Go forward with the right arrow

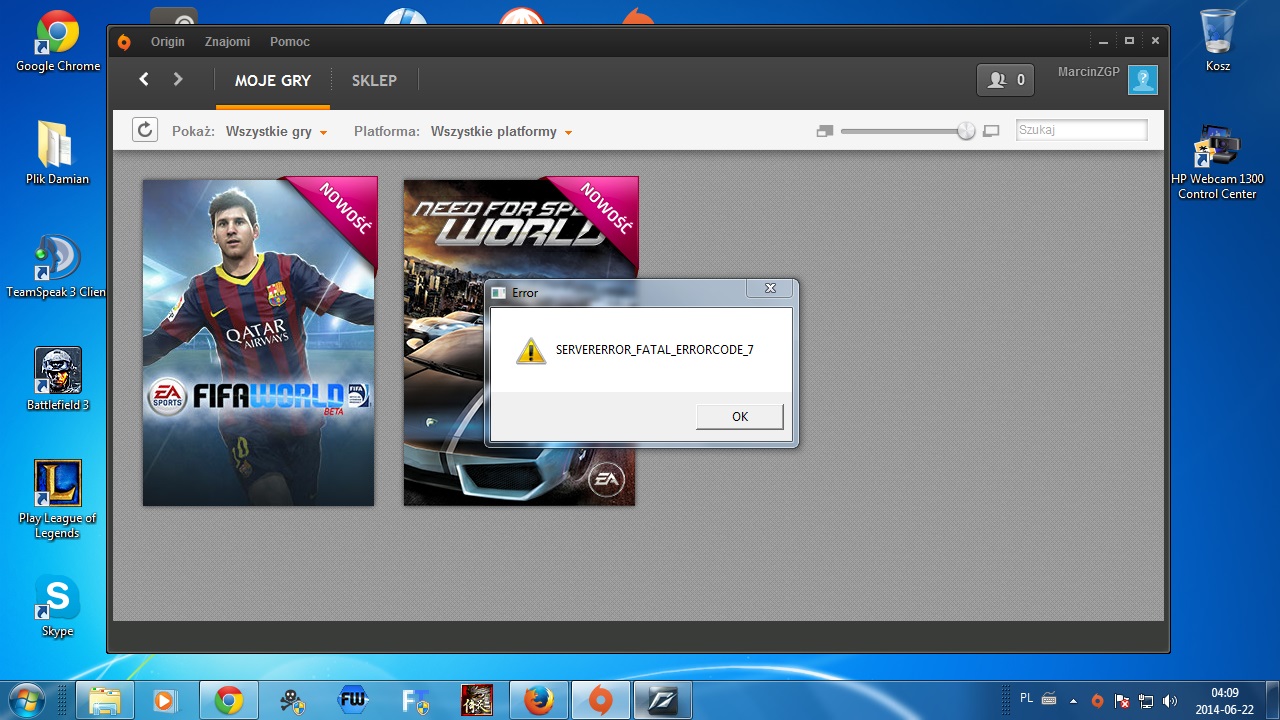tap(178, 79)
